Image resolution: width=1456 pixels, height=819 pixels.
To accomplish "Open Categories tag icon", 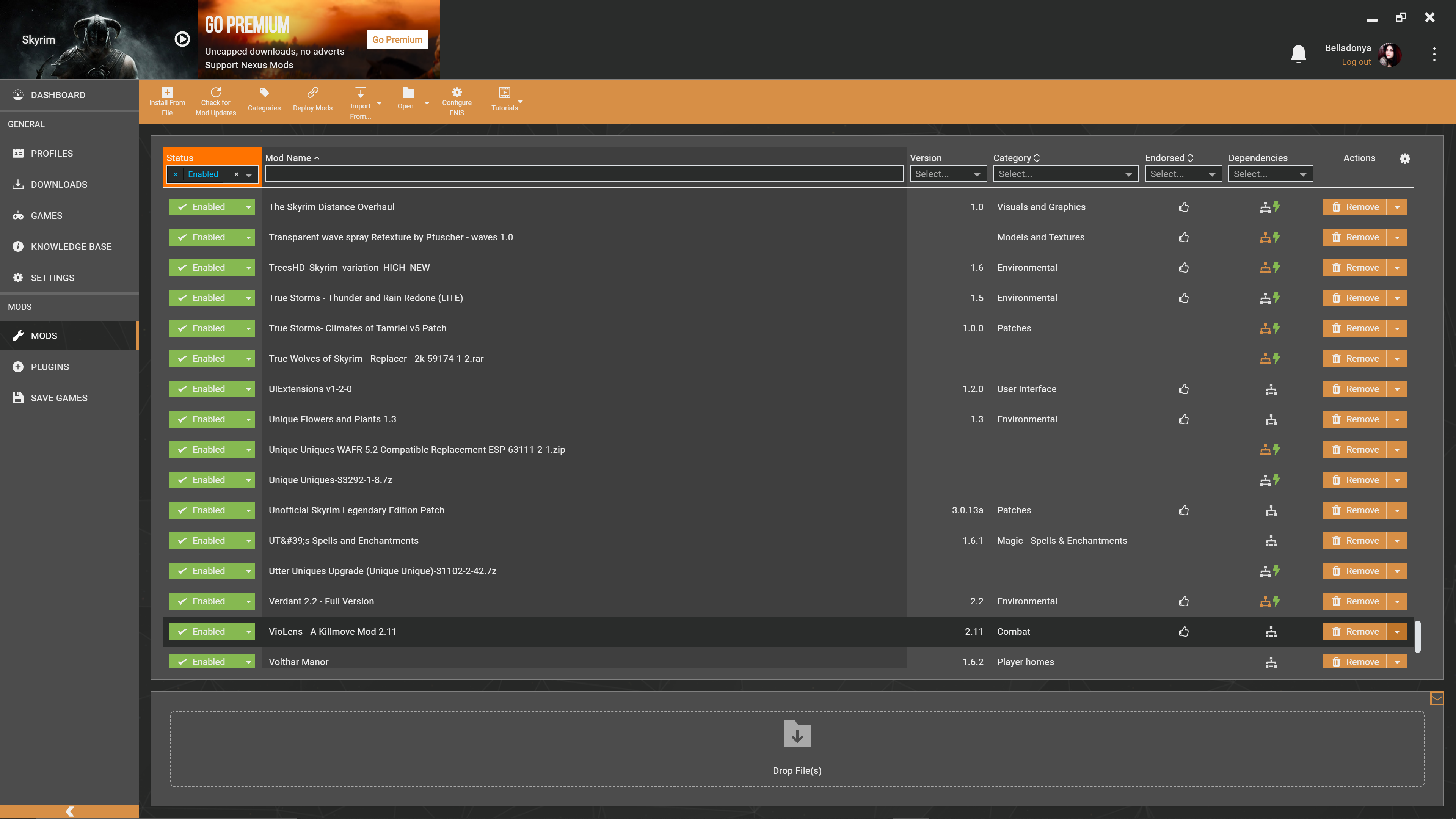I will pos(264,92).
